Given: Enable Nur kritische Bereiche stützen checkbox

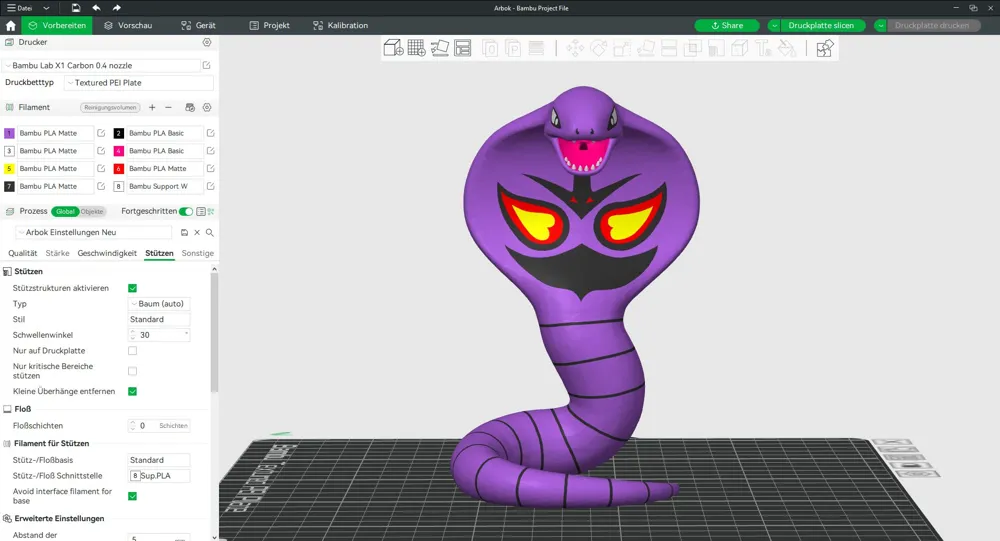Looking at the screenshot, I should coord(133,371).
